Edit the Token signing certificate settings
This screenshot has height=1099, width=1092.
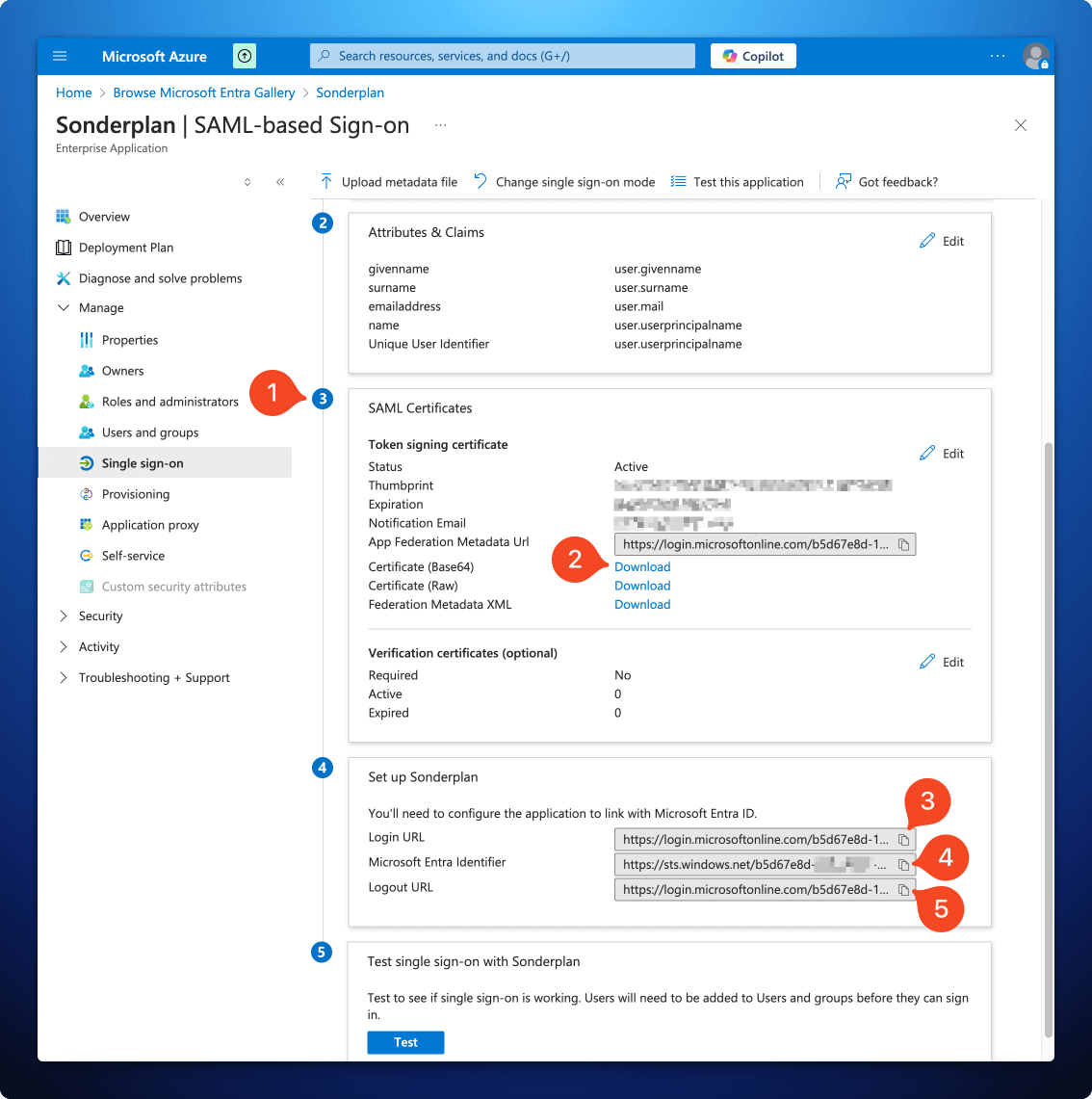pos(941,453)
